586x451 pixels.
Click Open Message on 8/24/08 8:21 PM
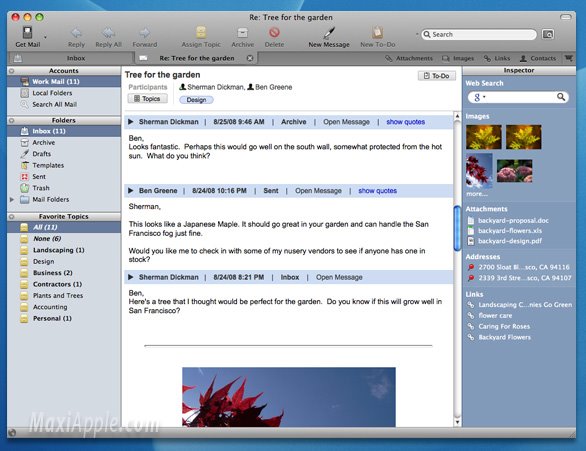point(339,277)
